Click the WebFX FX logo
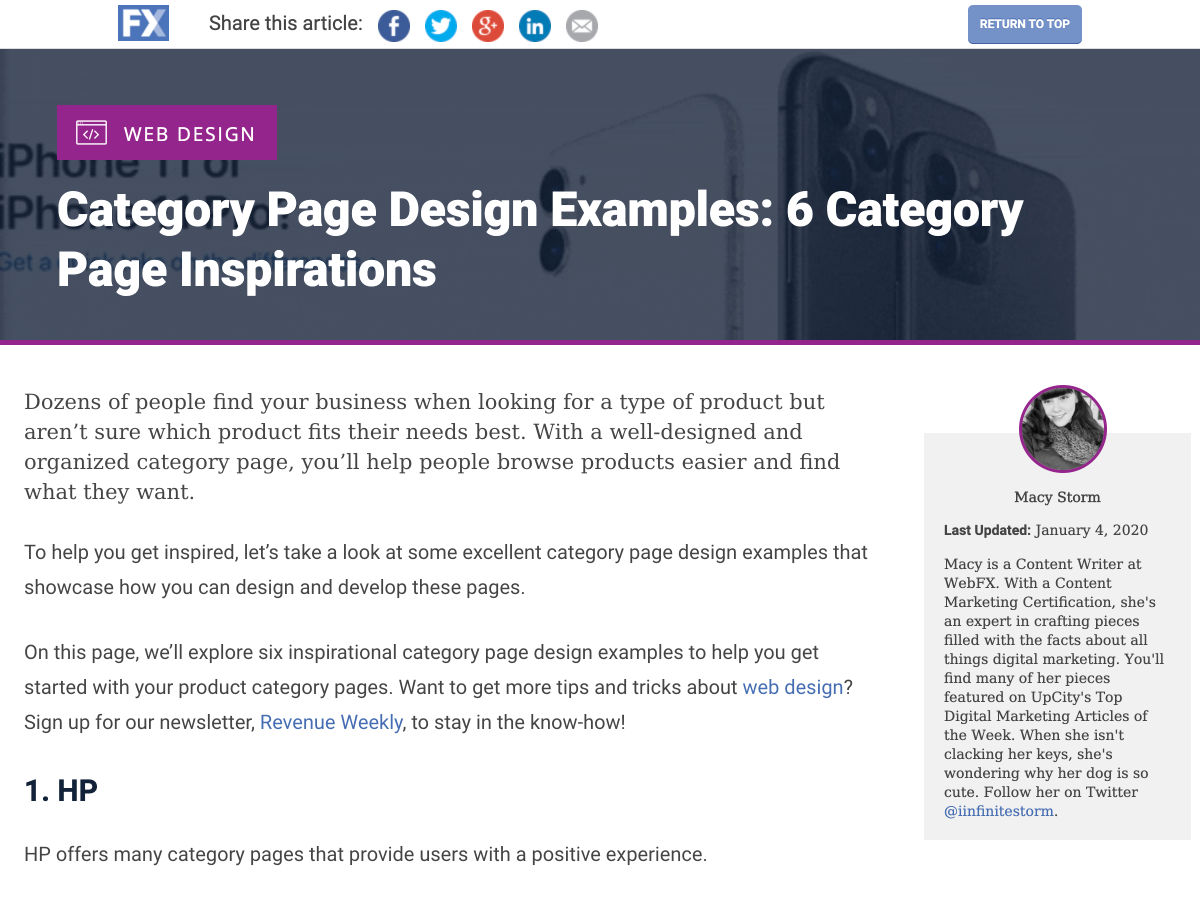The width and height of the screenshot is (1200, 900). point(143,23)
